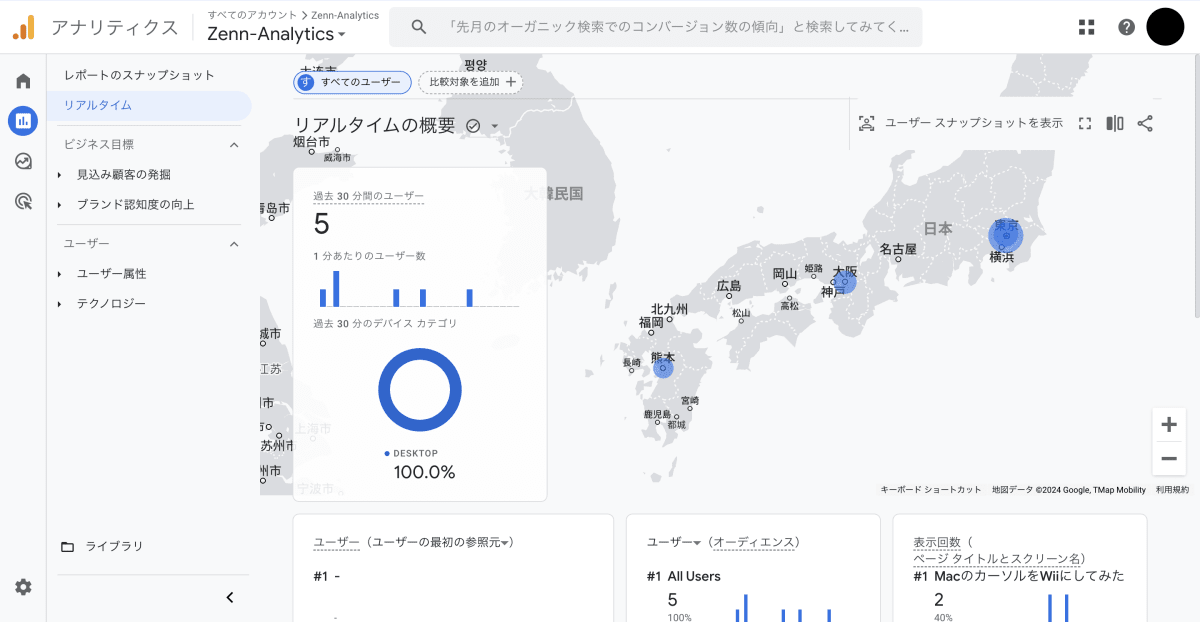Click the Google Analytics logo
The width and height of the screenshot is (1200, 622).
pyautogui.click(x=23, y=28)
